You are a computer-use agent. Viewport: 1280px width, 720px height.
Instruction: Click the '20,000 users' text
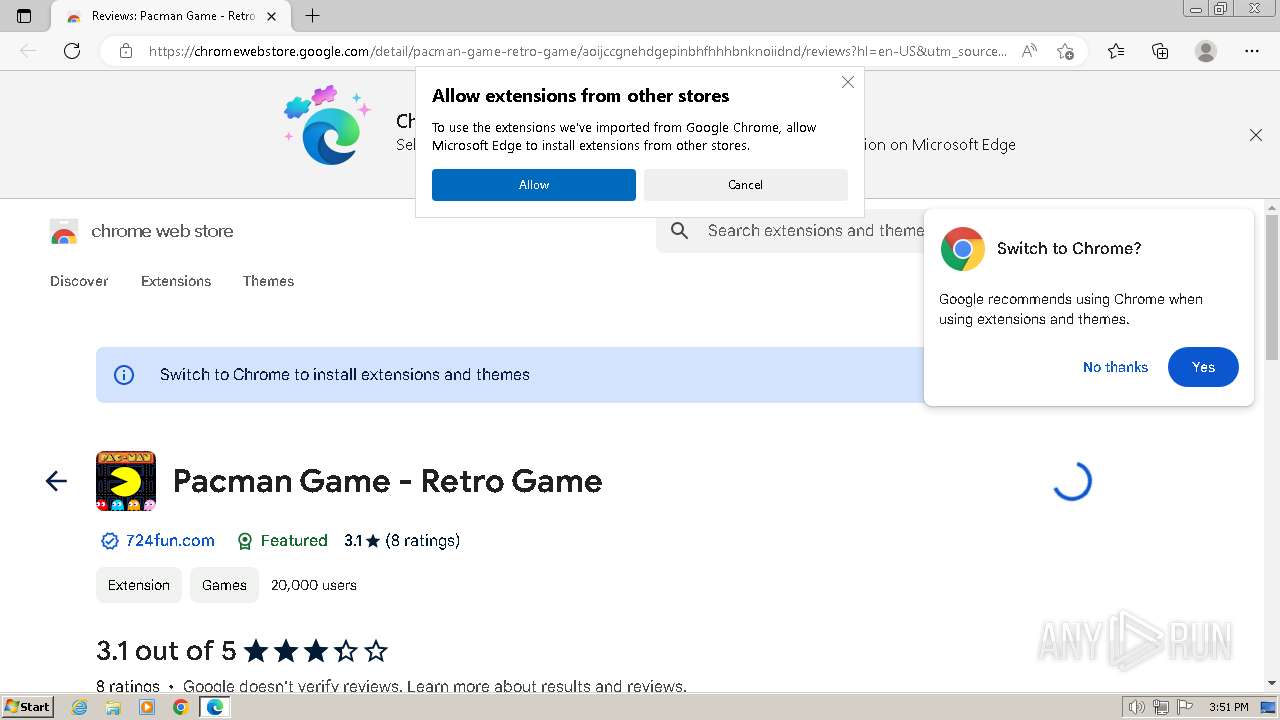pos(314,585)
